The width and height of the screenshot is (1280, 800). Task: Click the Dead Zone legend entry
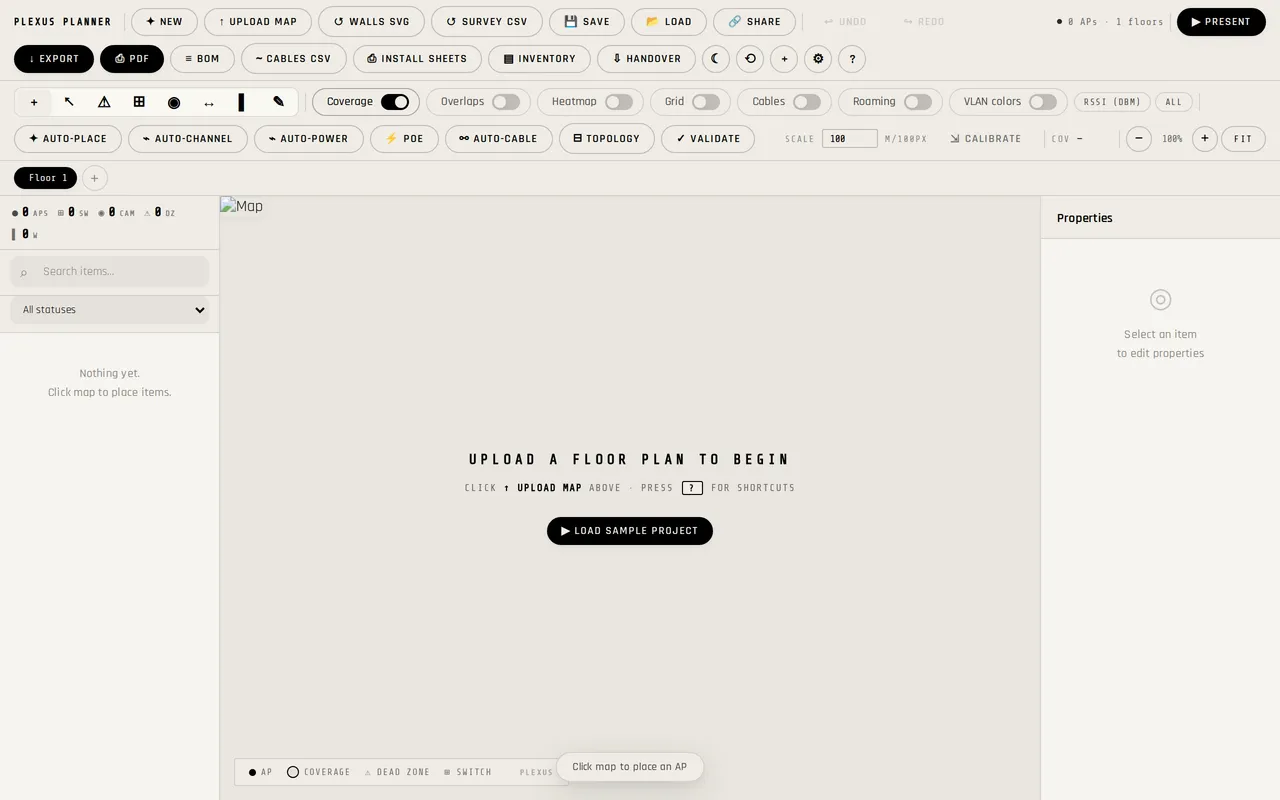click(397, 772)
